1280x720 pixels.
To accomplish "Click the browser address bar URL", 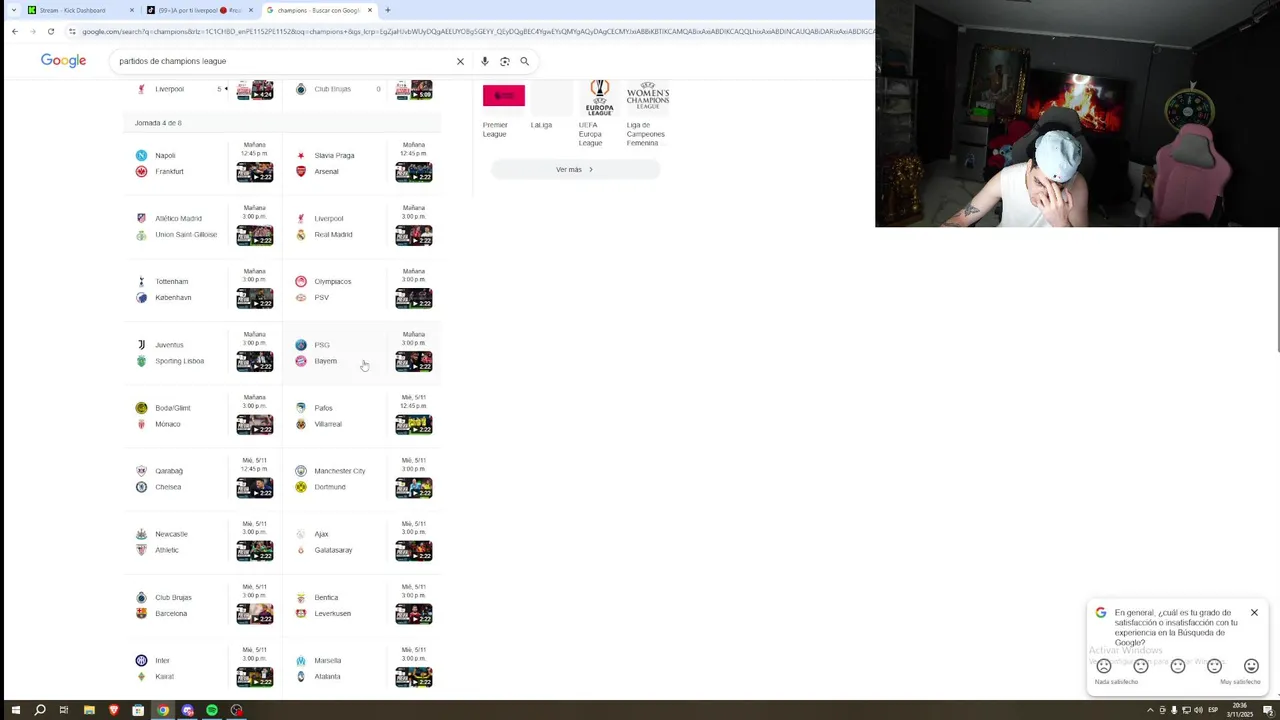I will tap(470, 31).
